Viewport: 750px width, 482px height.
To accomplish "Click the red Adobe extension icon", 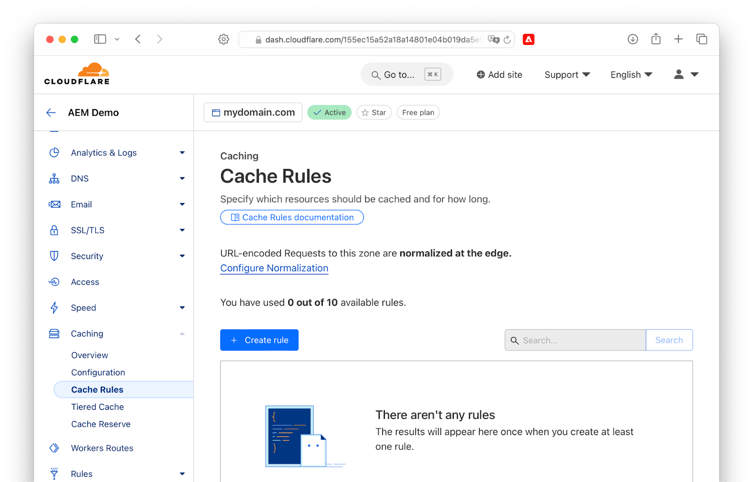I will point(529,39).
